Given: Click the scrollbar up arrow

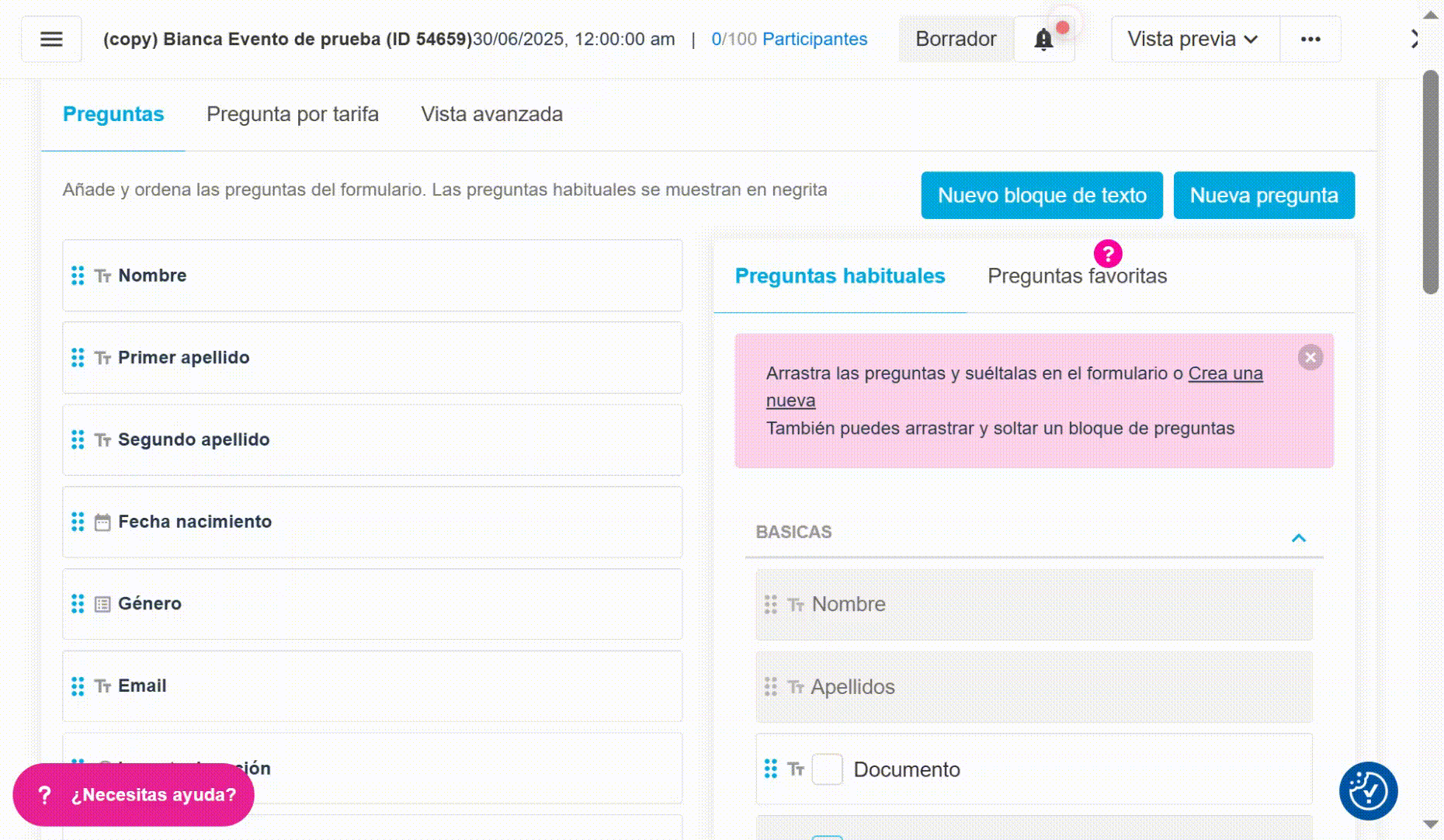Looking at the screenshot, I should (x=1431, y=16).
